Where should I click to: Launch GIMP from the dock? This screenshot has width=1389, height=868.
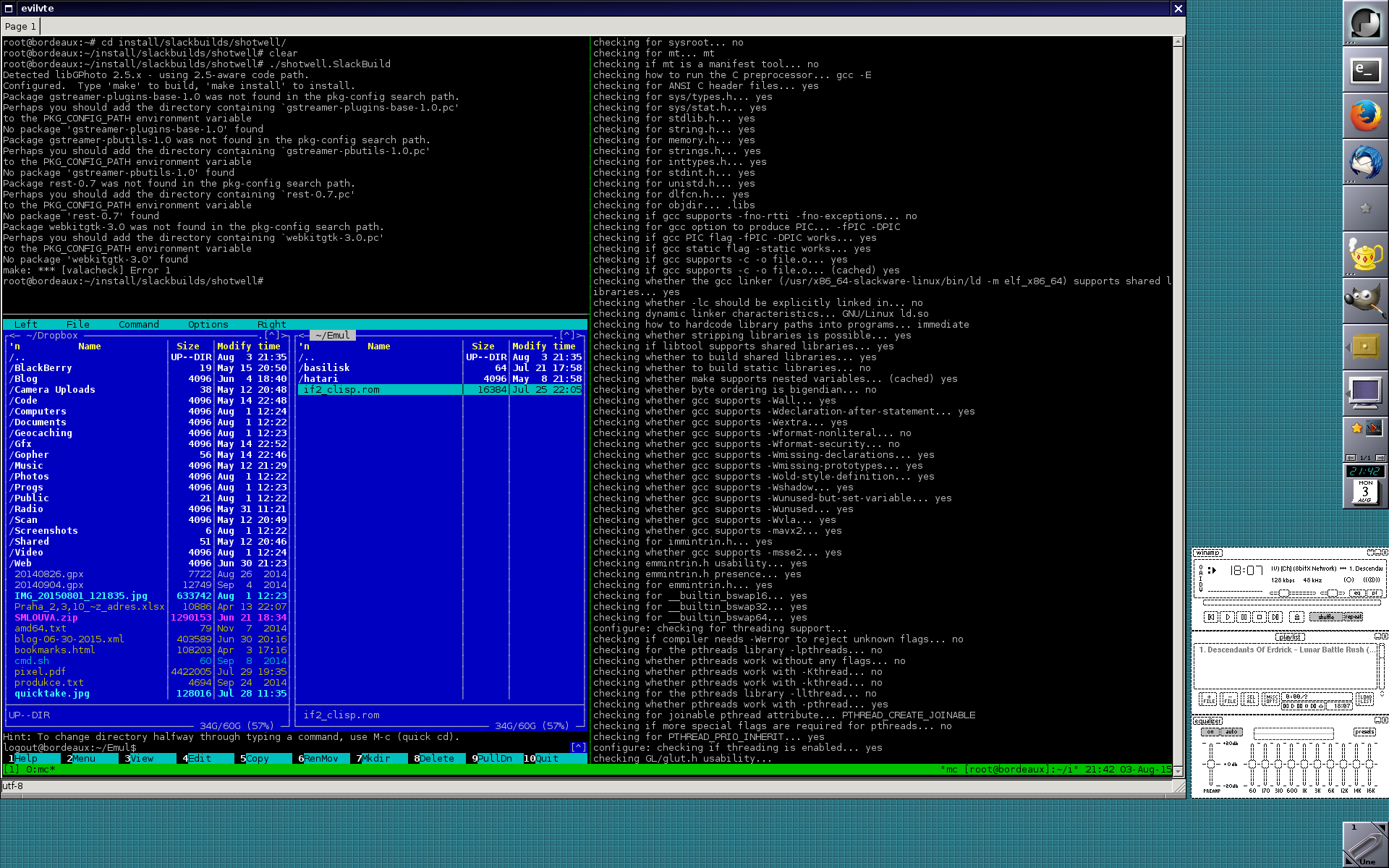(1365, 301)
